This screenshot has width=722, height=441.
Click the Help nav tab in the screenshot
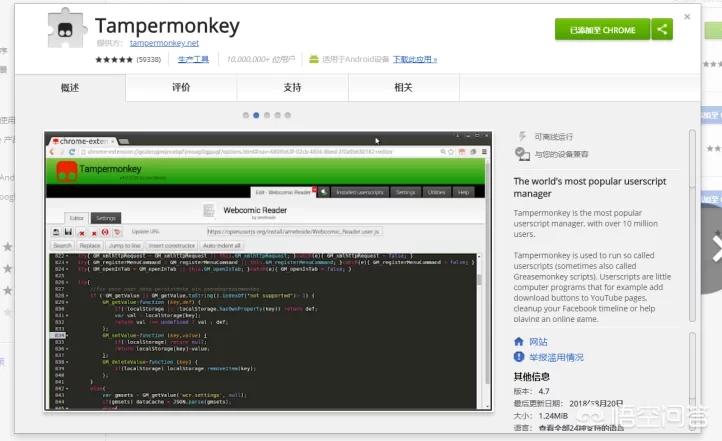tap(463, 192)
